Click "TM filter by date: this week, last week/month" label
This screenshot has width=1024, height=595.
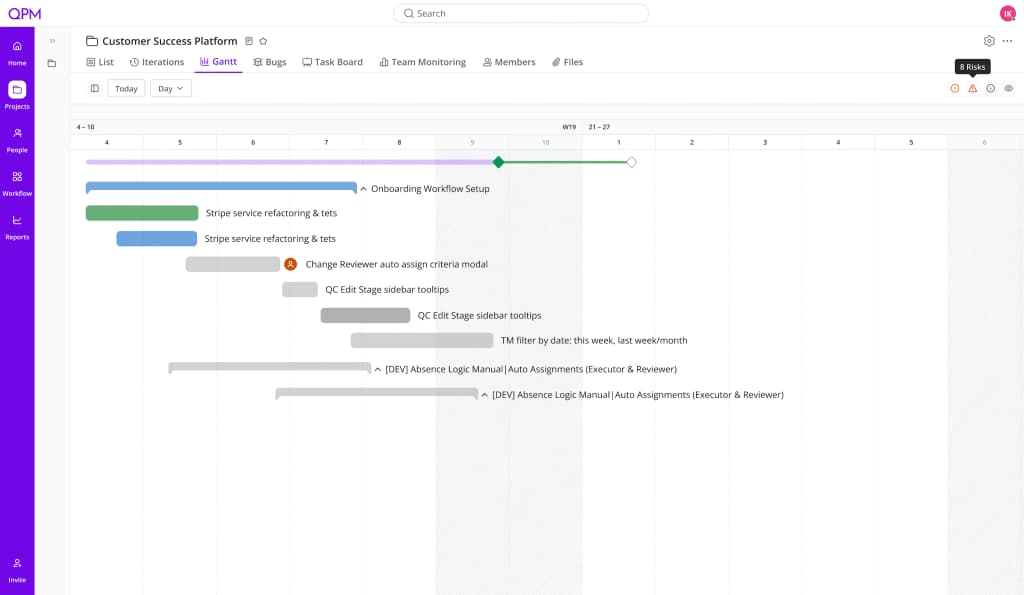coord(594,340)
